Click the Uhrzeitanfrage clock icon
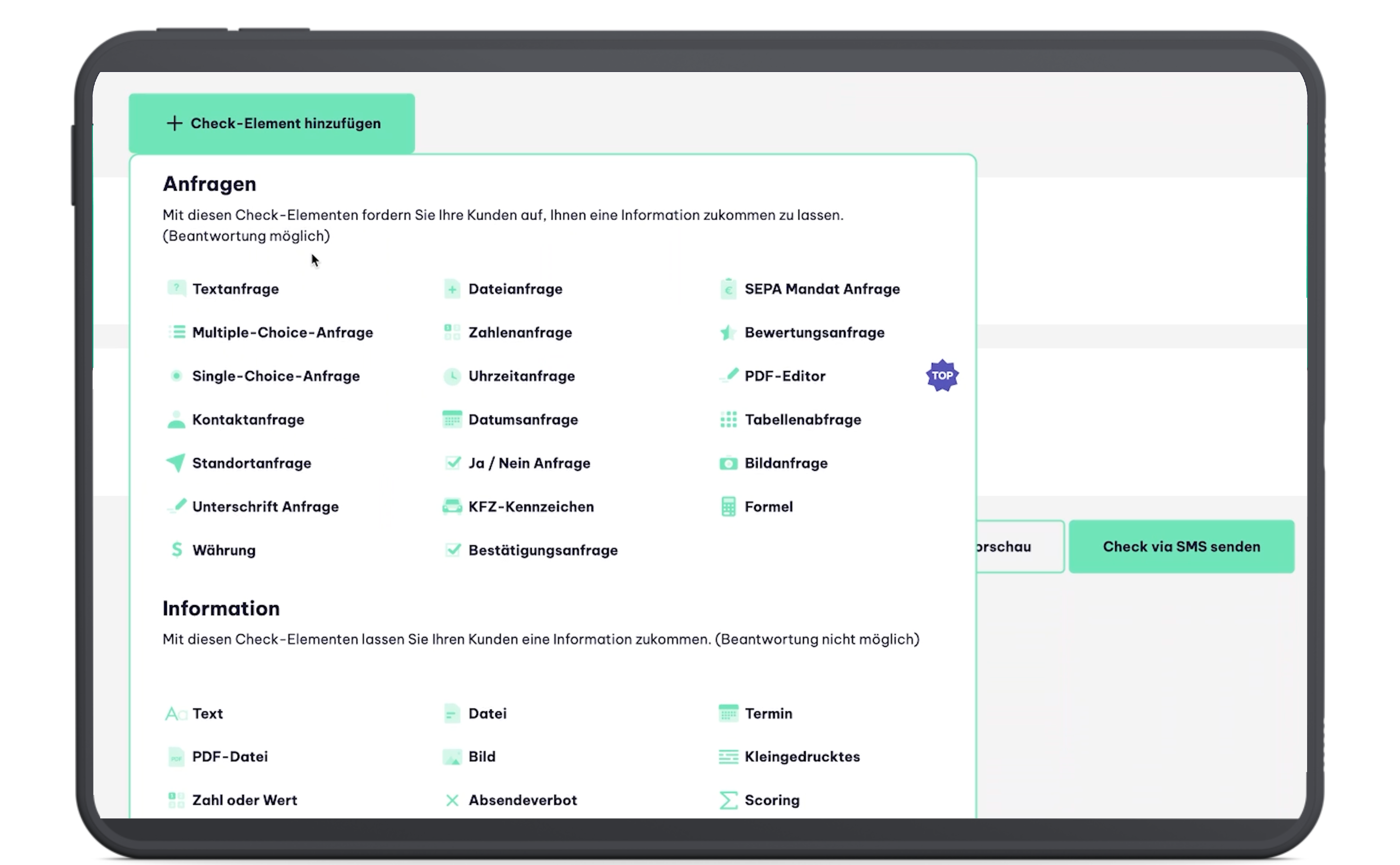The image size is (1400, 865). point(452,376)
